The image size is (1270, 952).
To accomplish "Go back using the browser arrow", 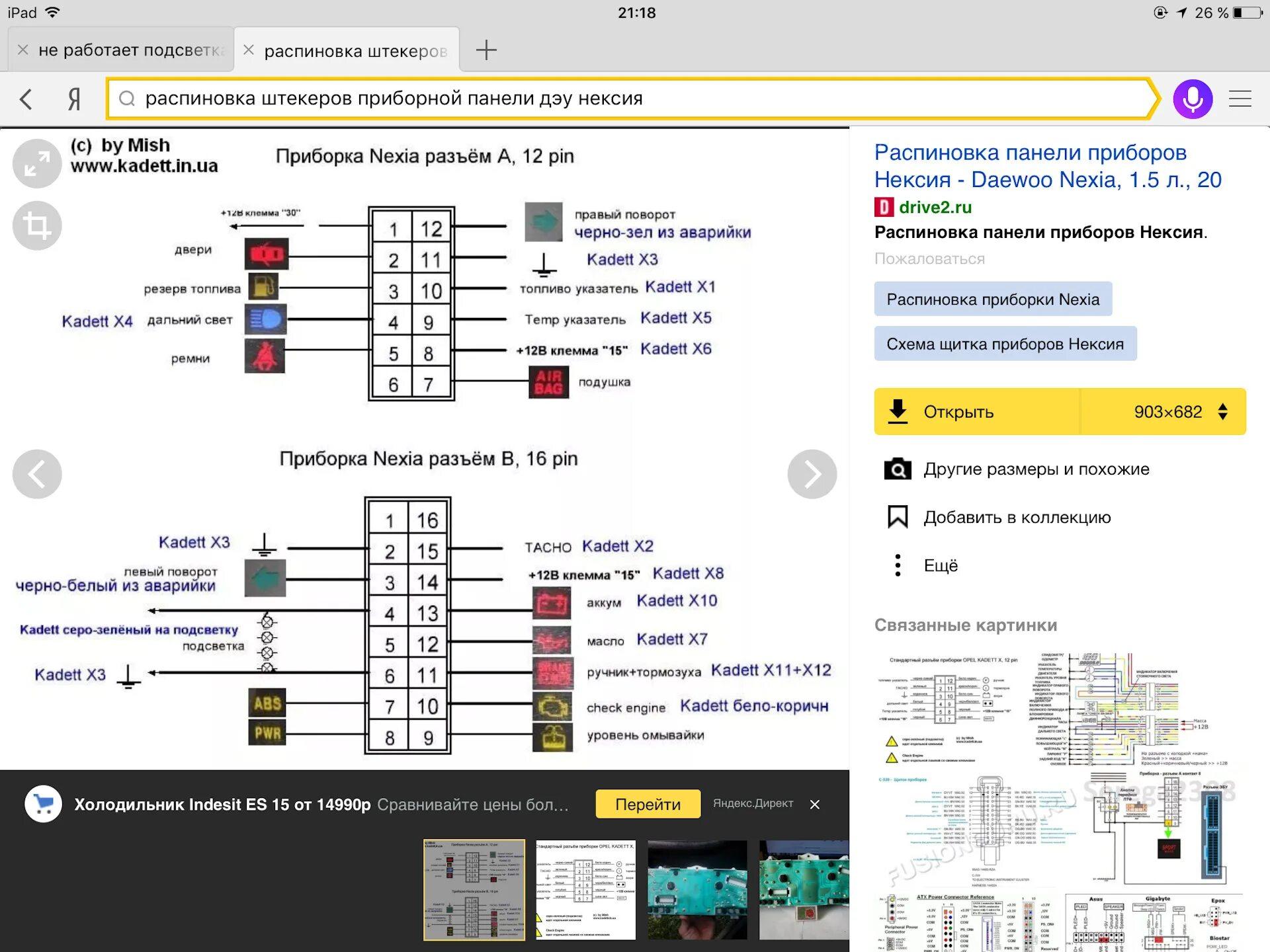I will tap(26, 99).
